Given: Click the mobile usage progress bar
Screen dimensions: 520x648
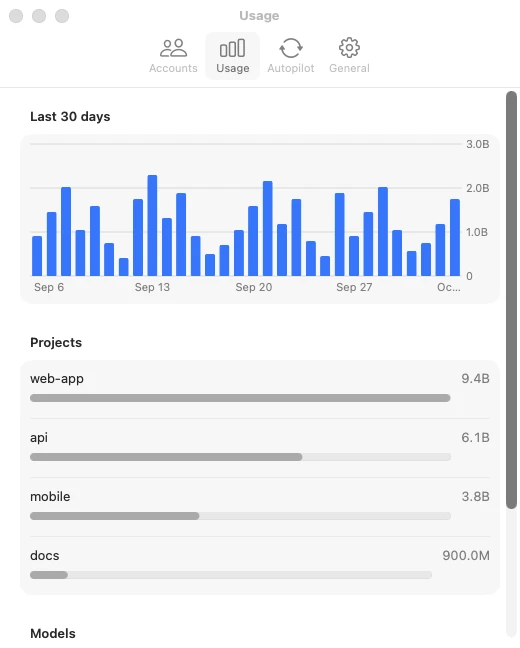Looking at the screenshot, I should click(240, 516).
